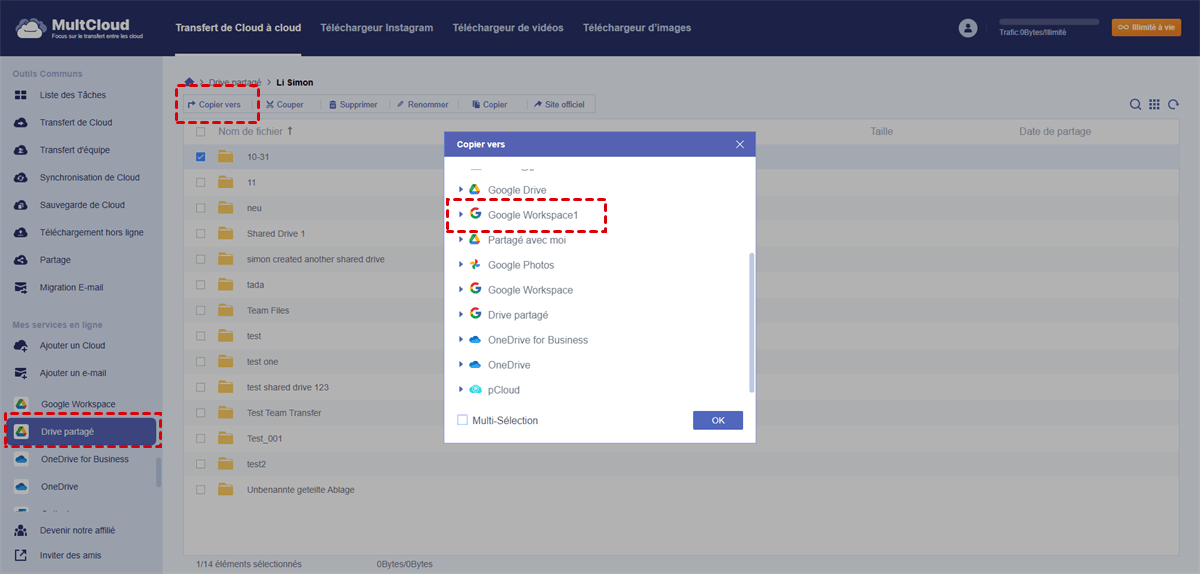This screenshot has height=574, width=1200.
Task: Click Illimité à vie upgrade button
Action: click(1146, 28)
